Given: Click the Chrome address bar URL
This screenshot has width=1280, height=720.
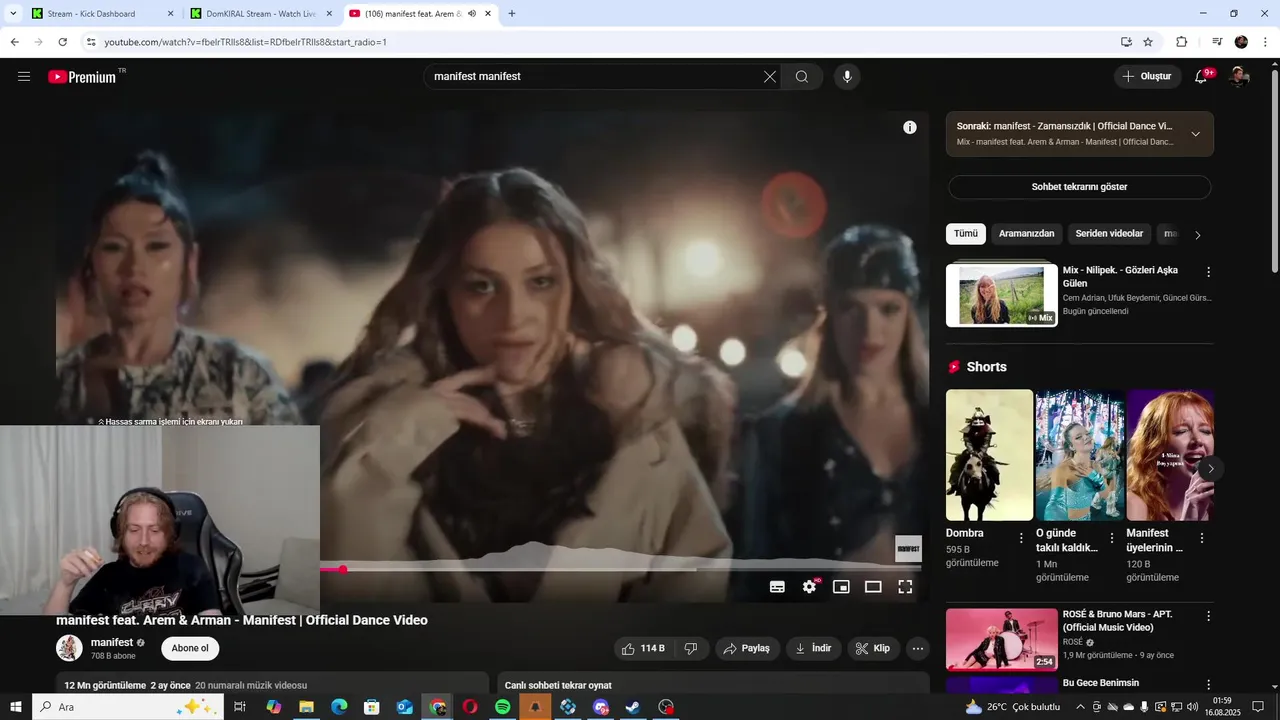Looking at the screenshot, I should coord(245,42).
